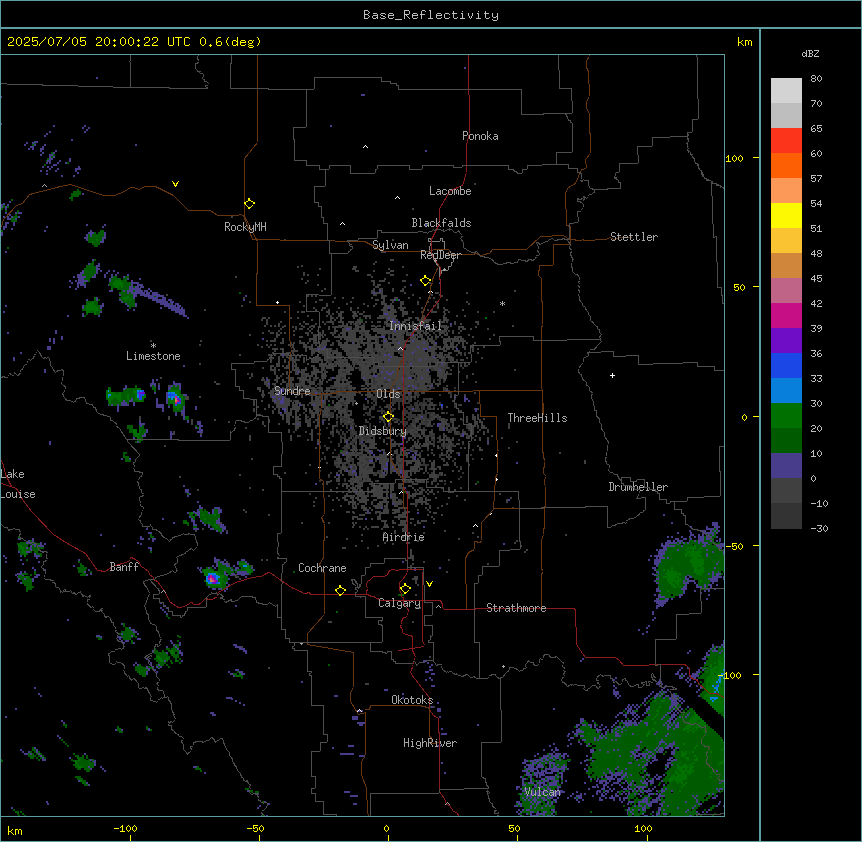Click the 100 tick on the right axis
The image size is (862, 842).
(734, 158)
